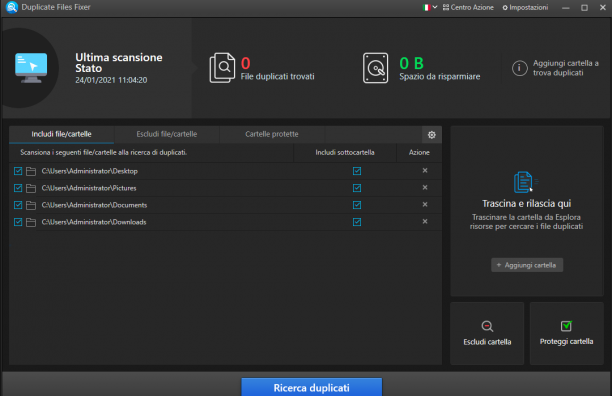Uncheck the Desktop folder checkbox
Image resolution: width=612 pixels, height=396 pixels.
[18, 171]
